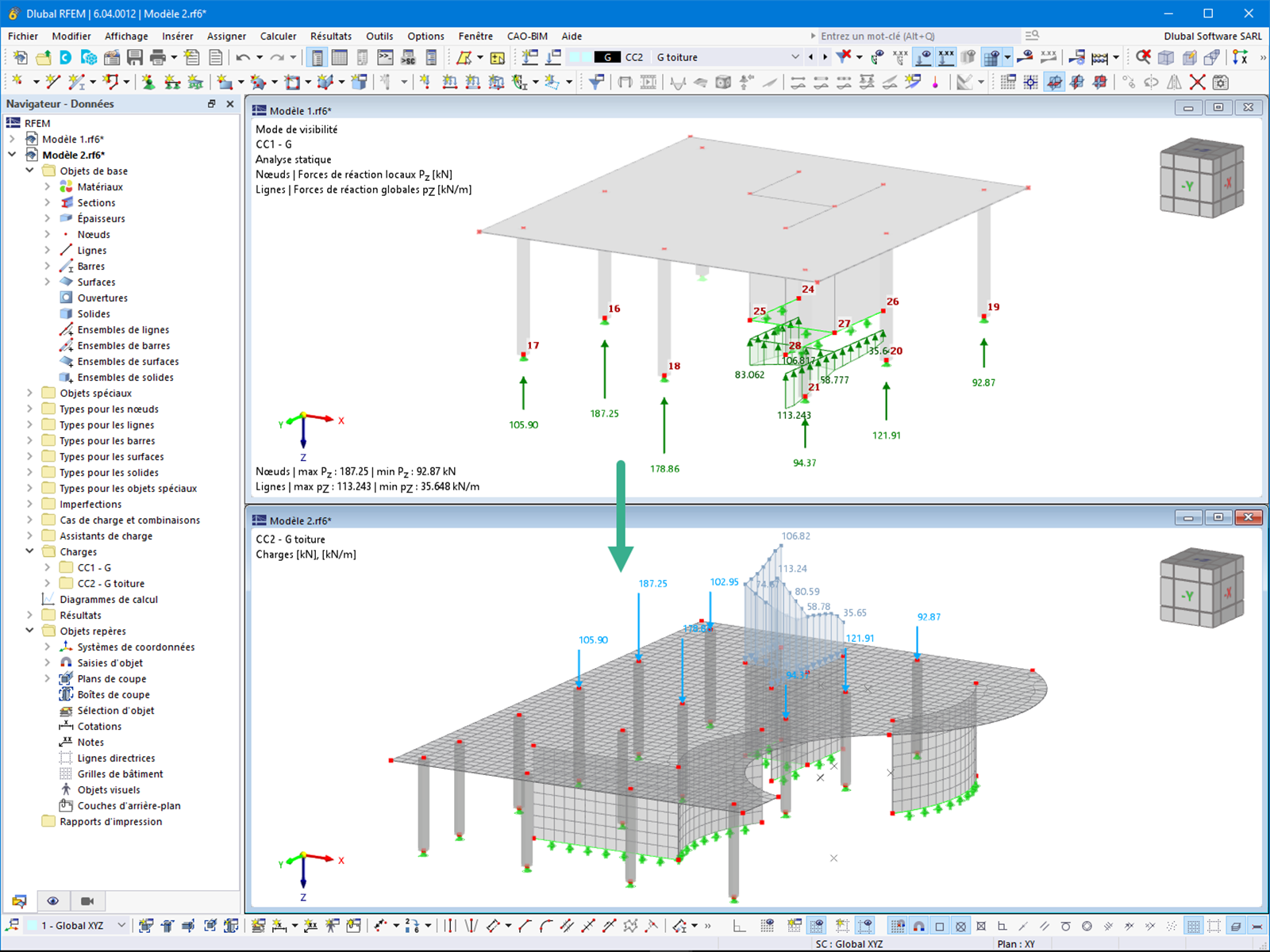Select CC2 - G toiture in the tree
The image size is (1270, 952).
[110, 584]
